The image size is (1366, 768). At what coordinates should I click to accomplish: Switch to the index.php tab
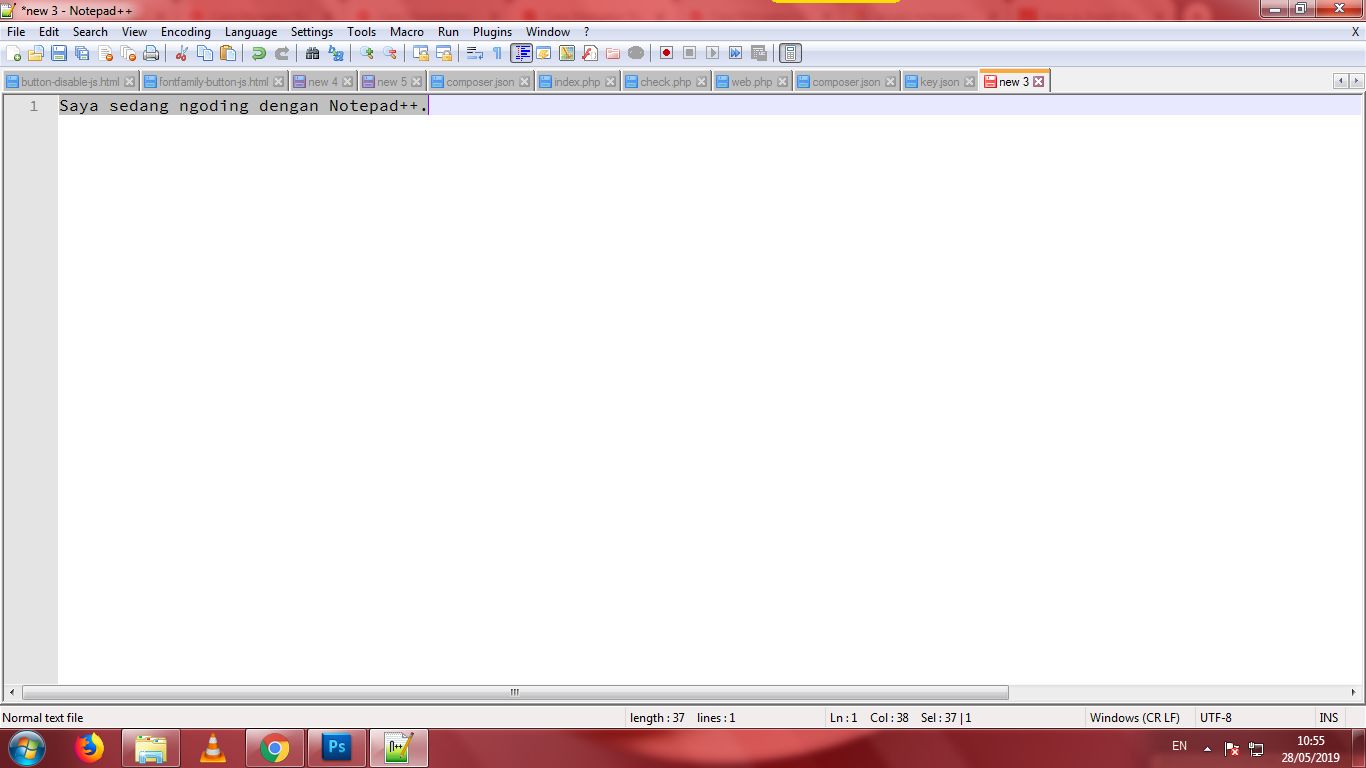pos(576,81)
